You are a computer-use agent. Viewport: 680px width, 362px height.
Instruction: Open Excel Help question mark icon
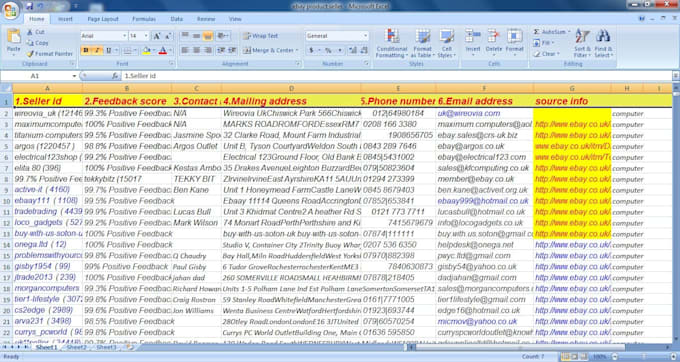click(642, 19)
